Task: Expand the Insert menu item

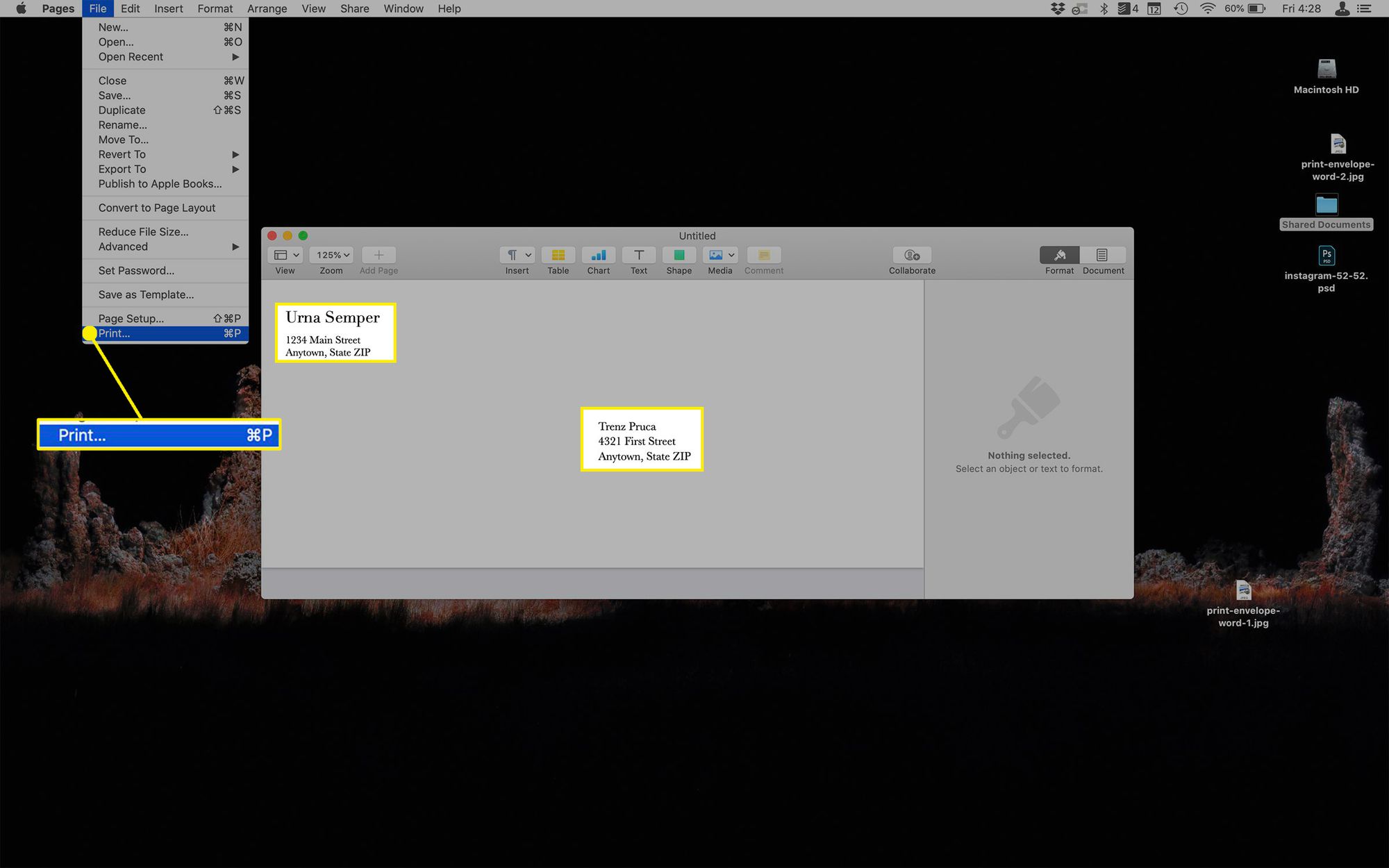Action: coord(168,8)
